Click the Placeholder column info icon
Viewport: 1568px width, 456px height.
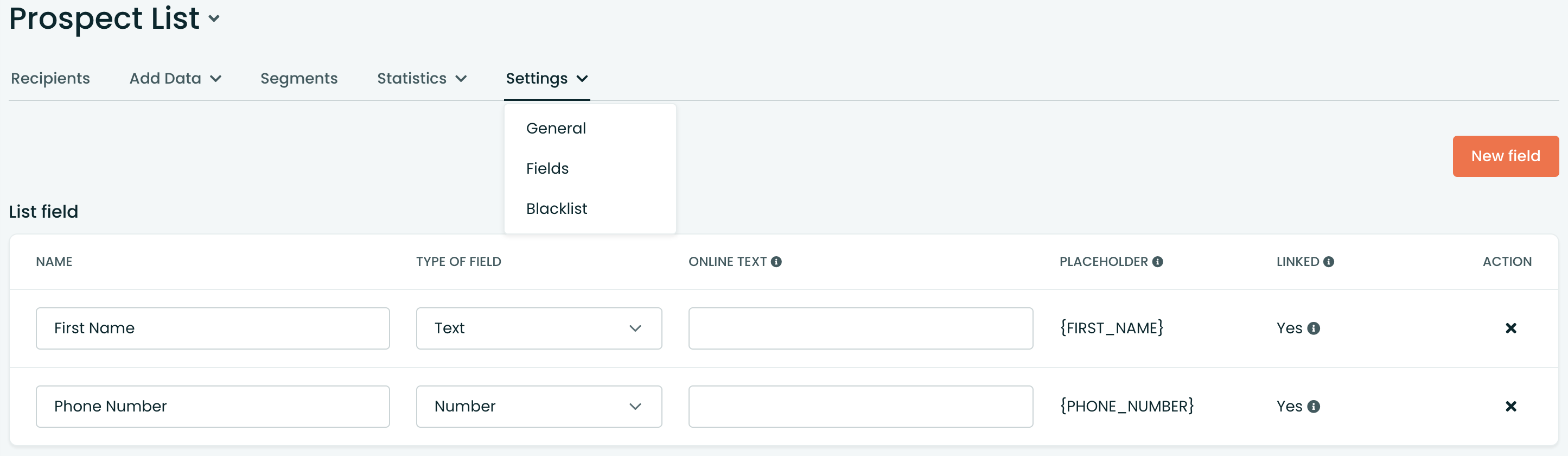(x=1158, y=261)
